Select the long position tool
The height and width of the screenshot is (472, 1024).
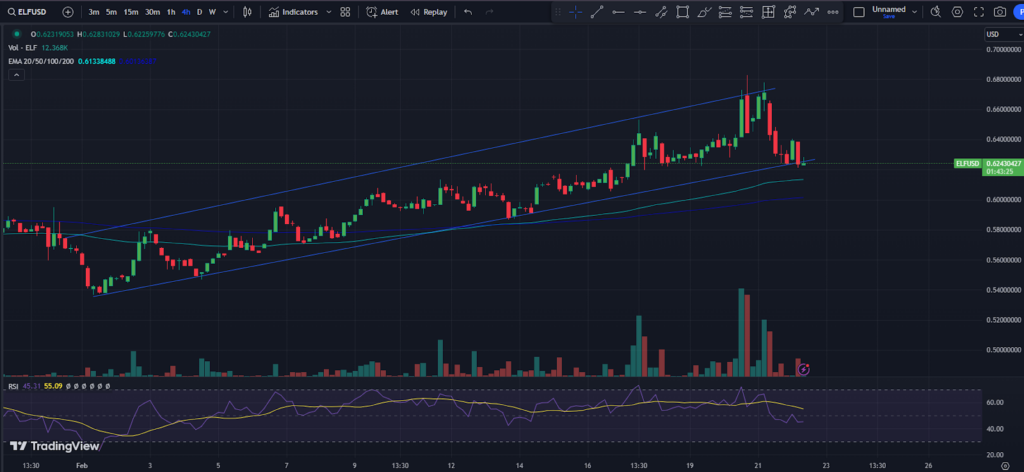pos(746,12)
